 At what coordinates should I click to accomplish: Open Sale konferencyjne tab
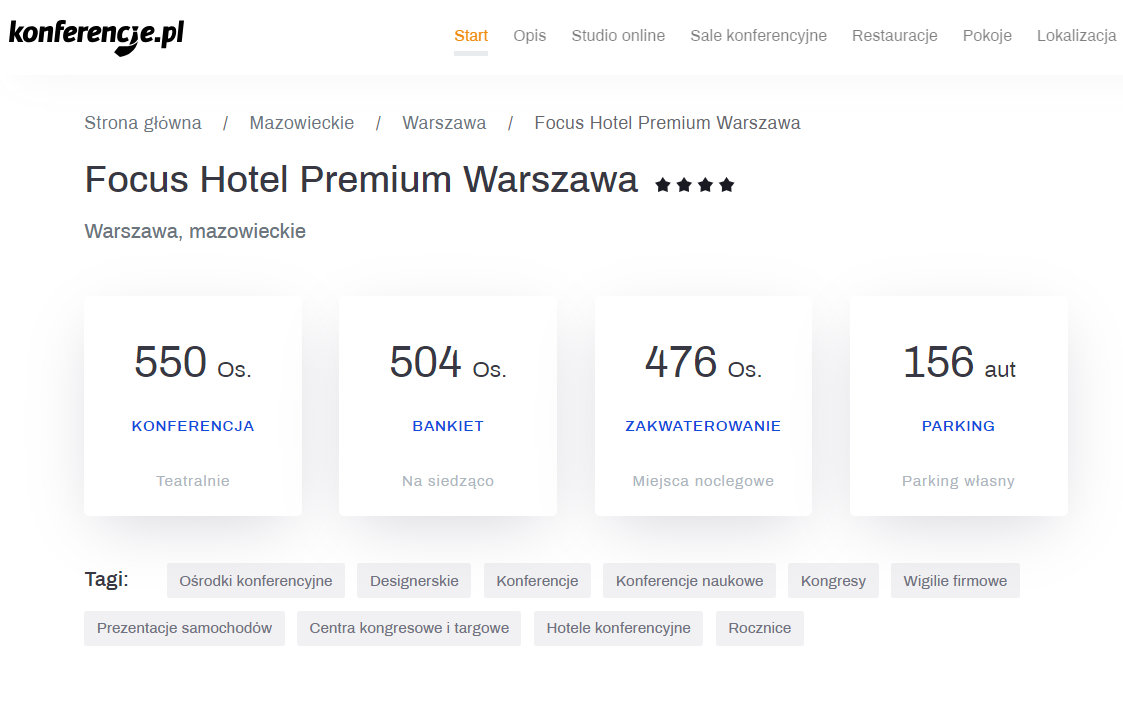(758, 36)
